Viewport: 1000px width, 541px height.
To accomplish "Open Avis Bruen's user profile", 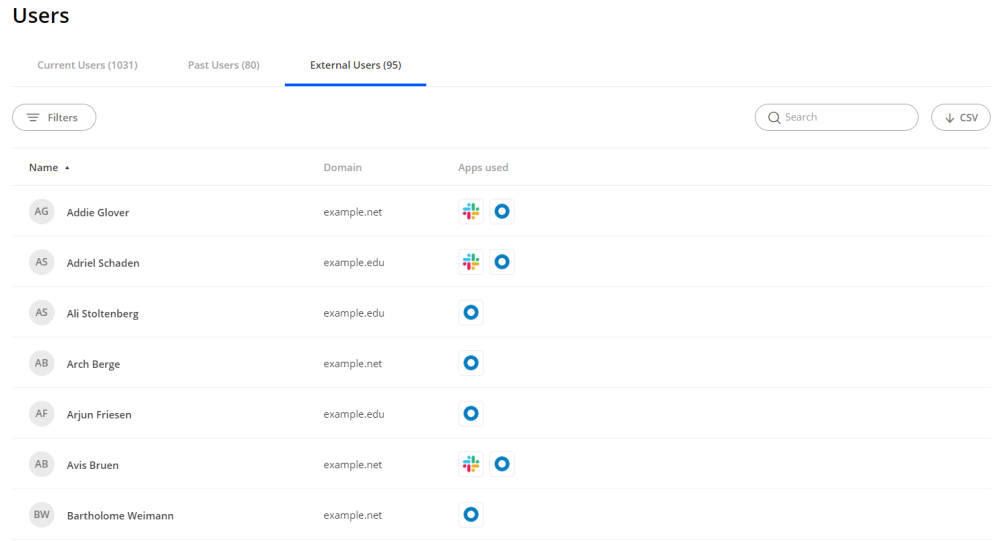I will tap(92, 465).
